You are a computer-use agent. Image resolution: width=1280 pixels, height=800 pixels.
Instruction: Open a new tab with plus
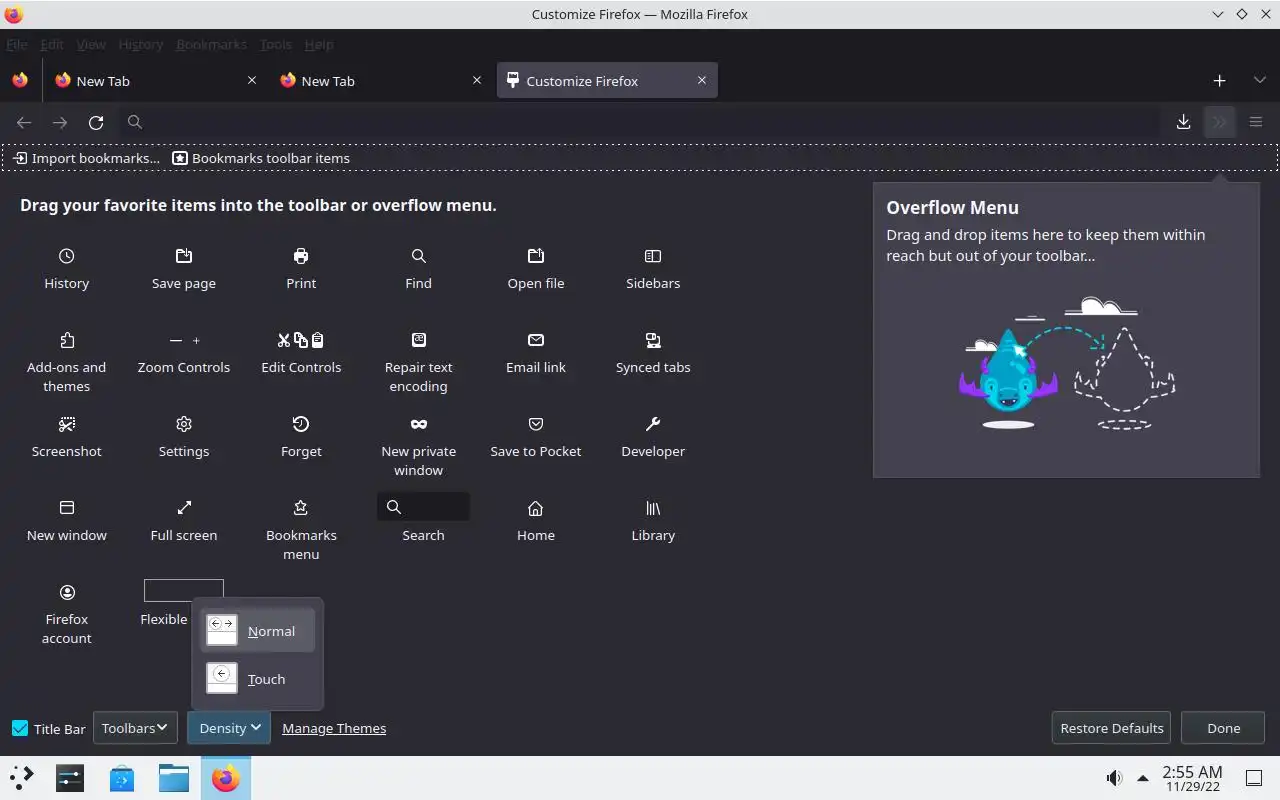tap(1219, 80)
